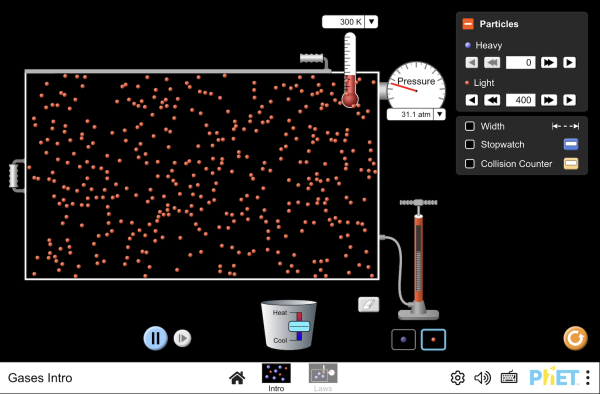Switch to the Laws screen tab
600x394 pixels.
tap(323, 378)
